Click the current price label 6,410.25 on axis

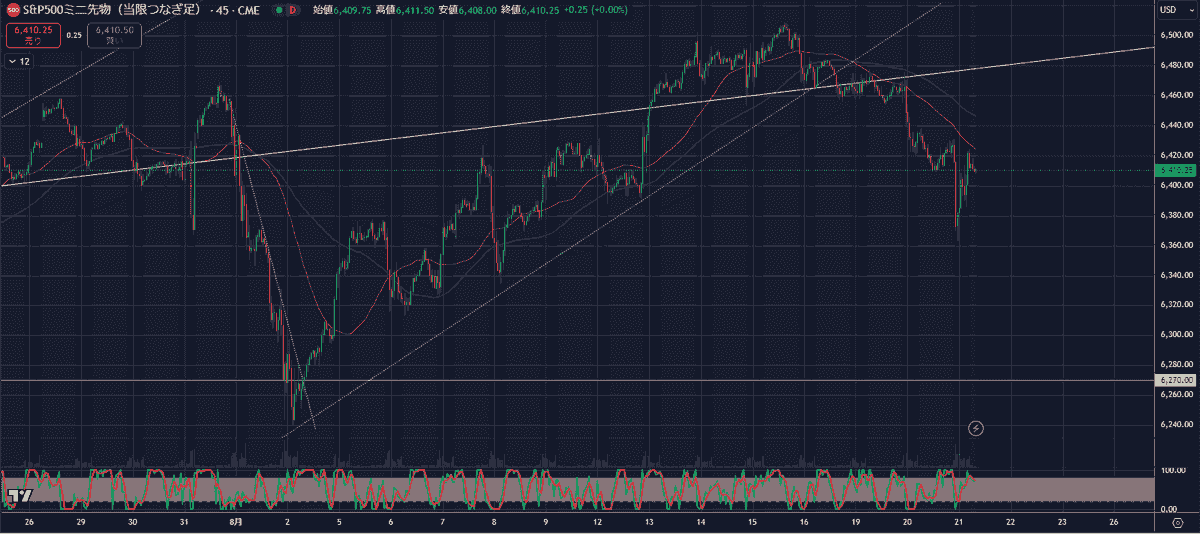1175,170
